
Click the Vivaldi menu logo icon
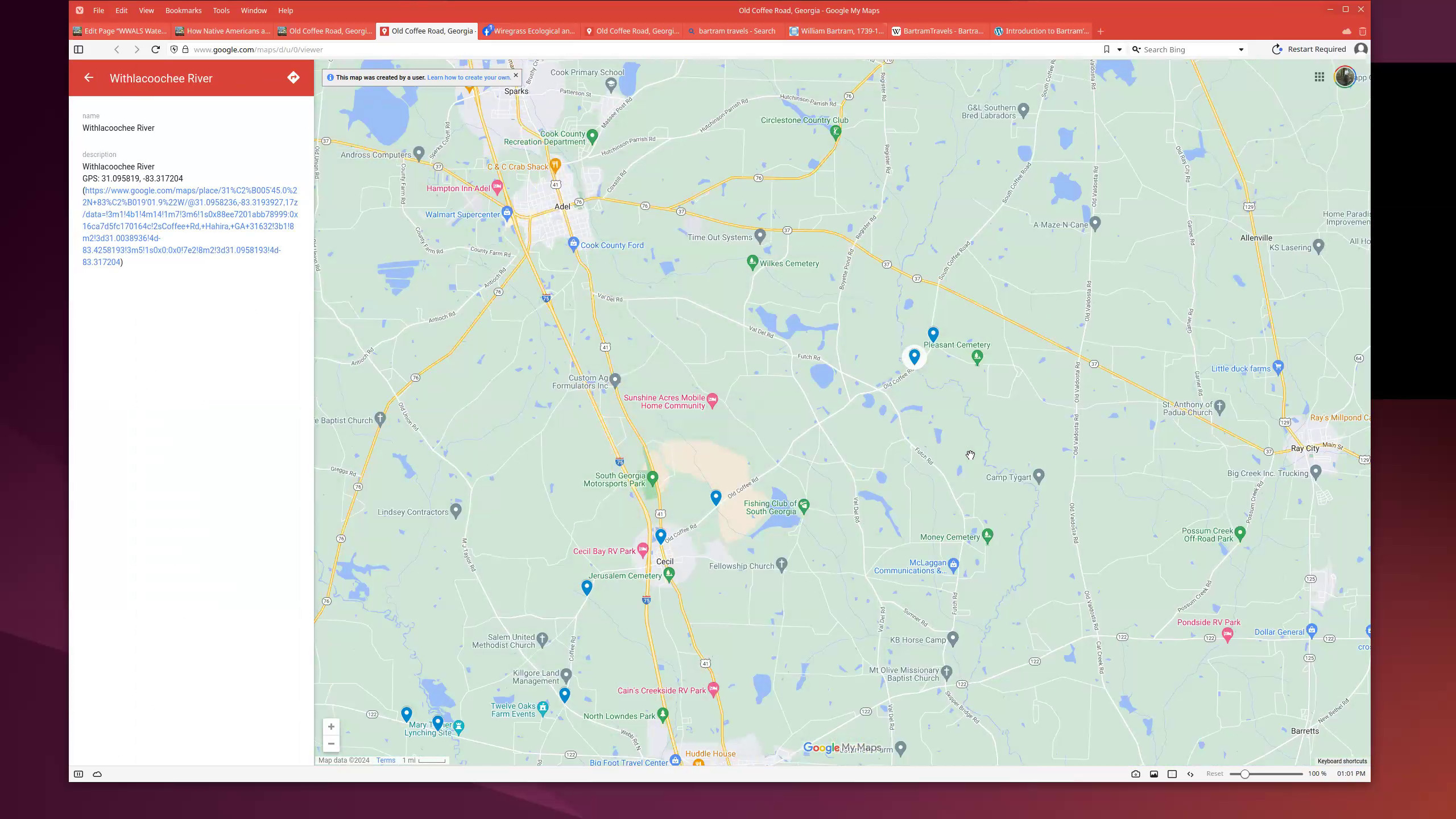tap(80, 10)
